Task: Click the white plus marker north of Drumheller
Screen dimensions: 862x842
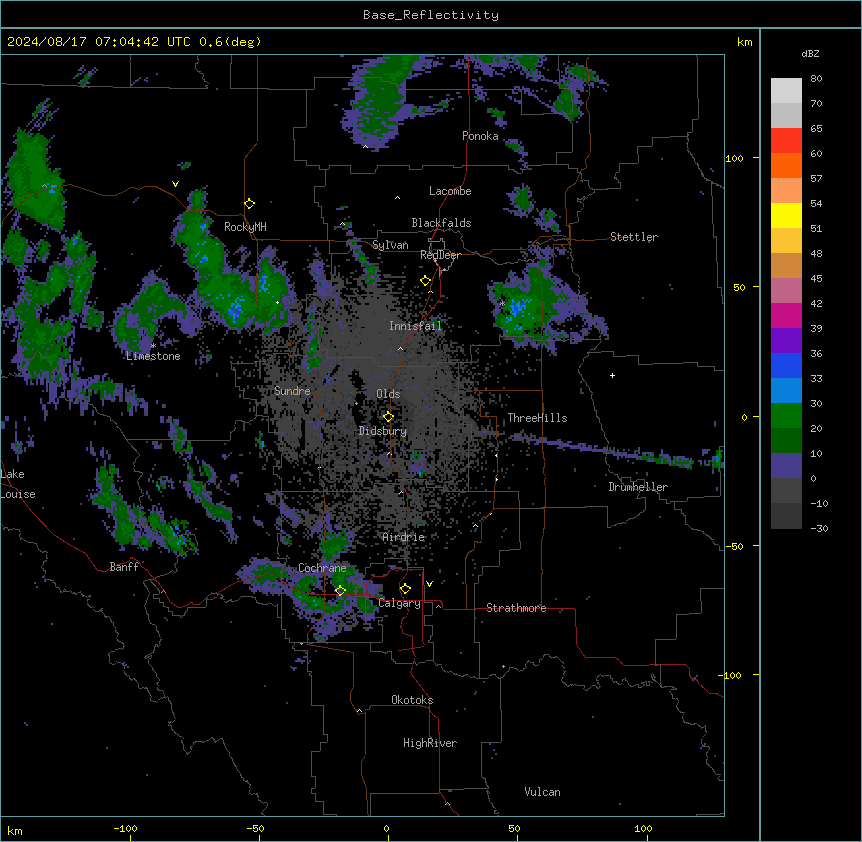Action: [612, 375]
